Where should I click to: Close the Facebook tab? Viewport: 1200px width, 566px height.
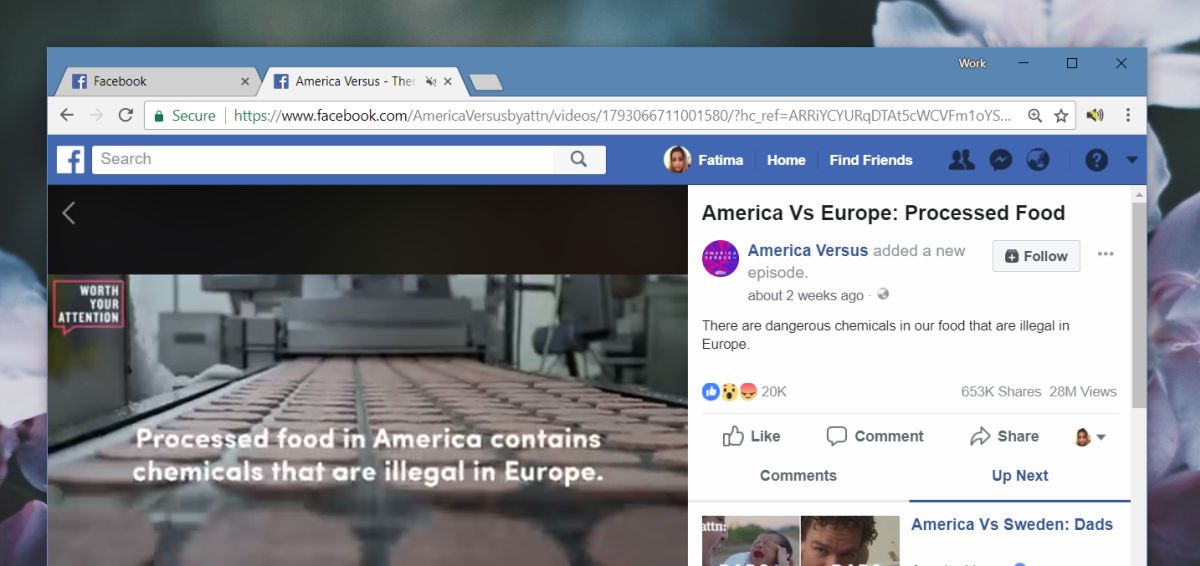coord(245,81)
